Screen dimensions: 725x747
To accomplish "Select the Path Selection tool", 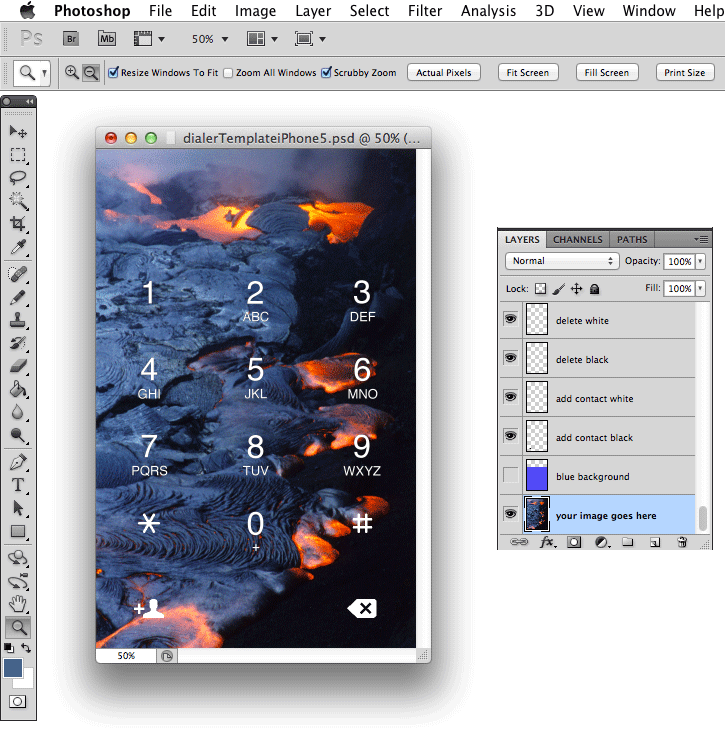I will [x=18, y=508].
